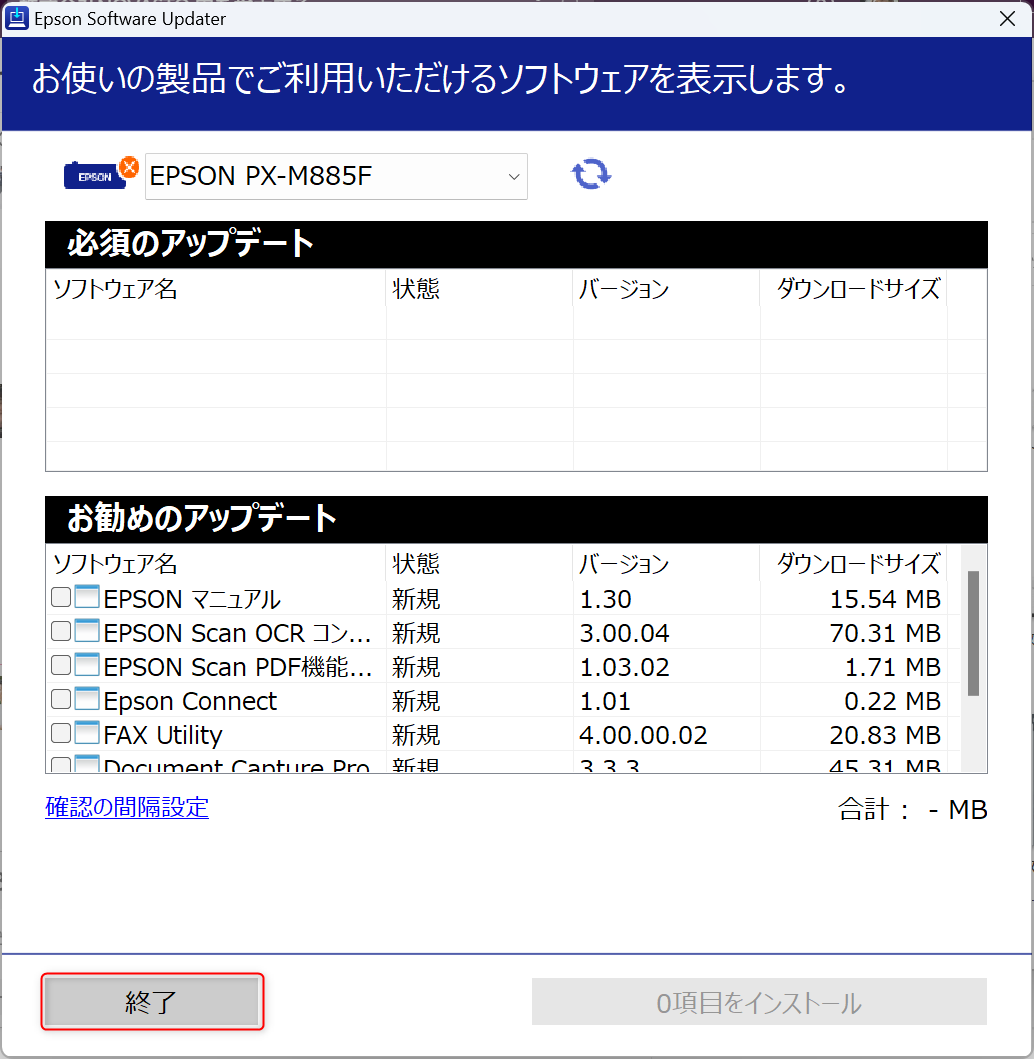Select the FAX Utility row name

(163, 735)
